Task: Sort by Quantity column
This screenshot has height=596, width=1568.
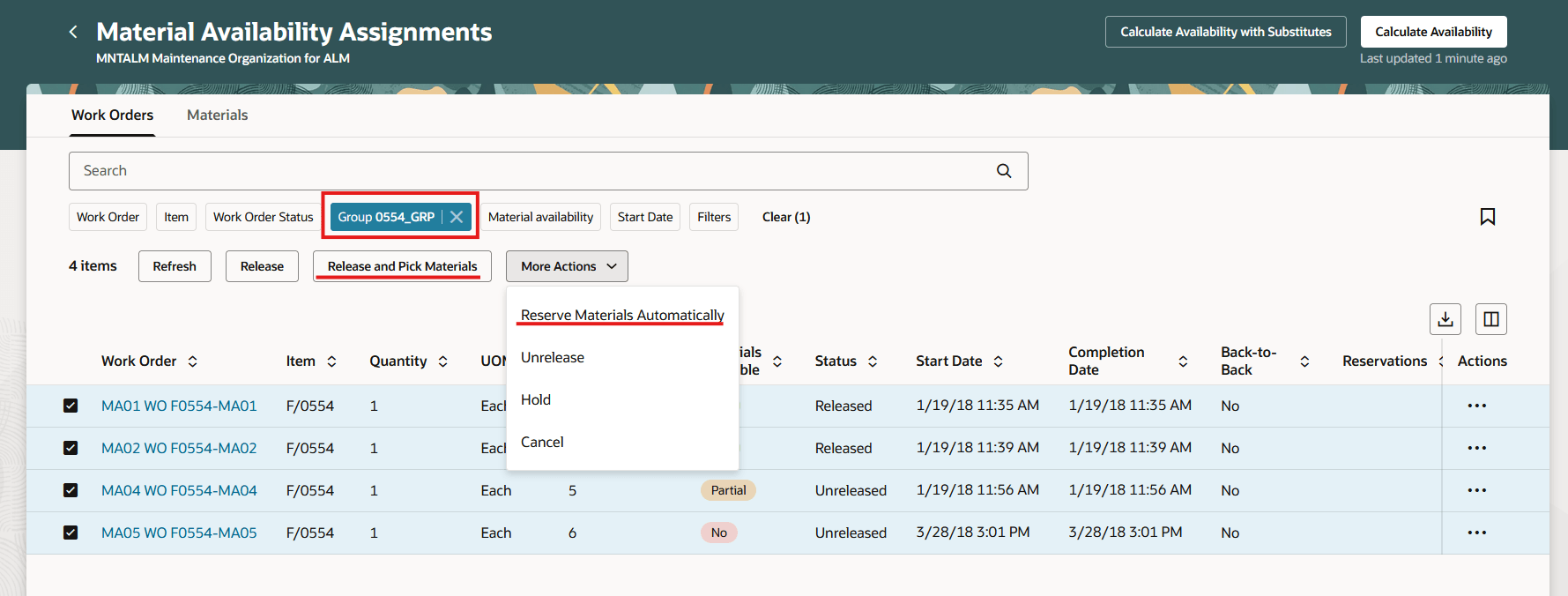Action: tap(442, 361)
